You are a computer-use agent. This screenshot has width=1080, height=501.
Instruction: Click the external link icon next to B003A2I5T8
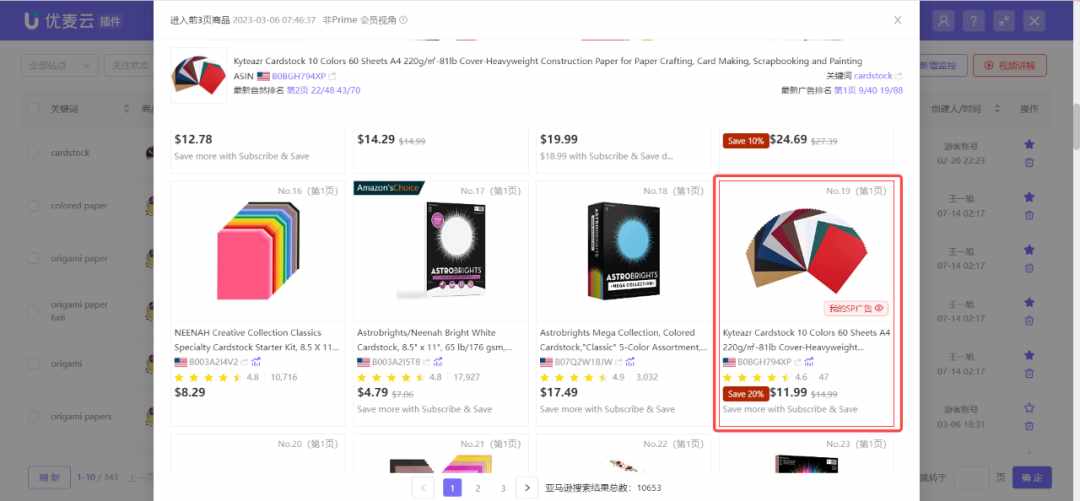(427, 362)
